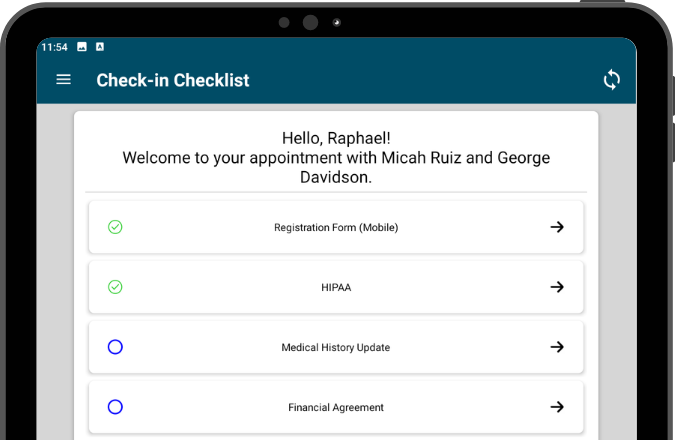Tap the 'A' keyboard icon in status bar
675x440 pixels.
[x=100, y=47]
